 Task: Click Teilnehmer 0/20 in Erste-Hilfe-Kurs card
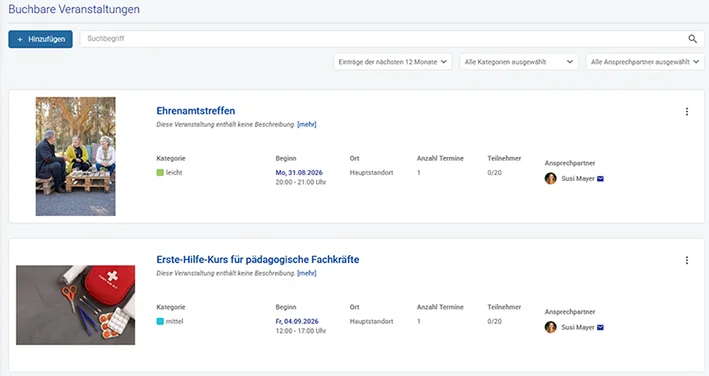(494, 321)
